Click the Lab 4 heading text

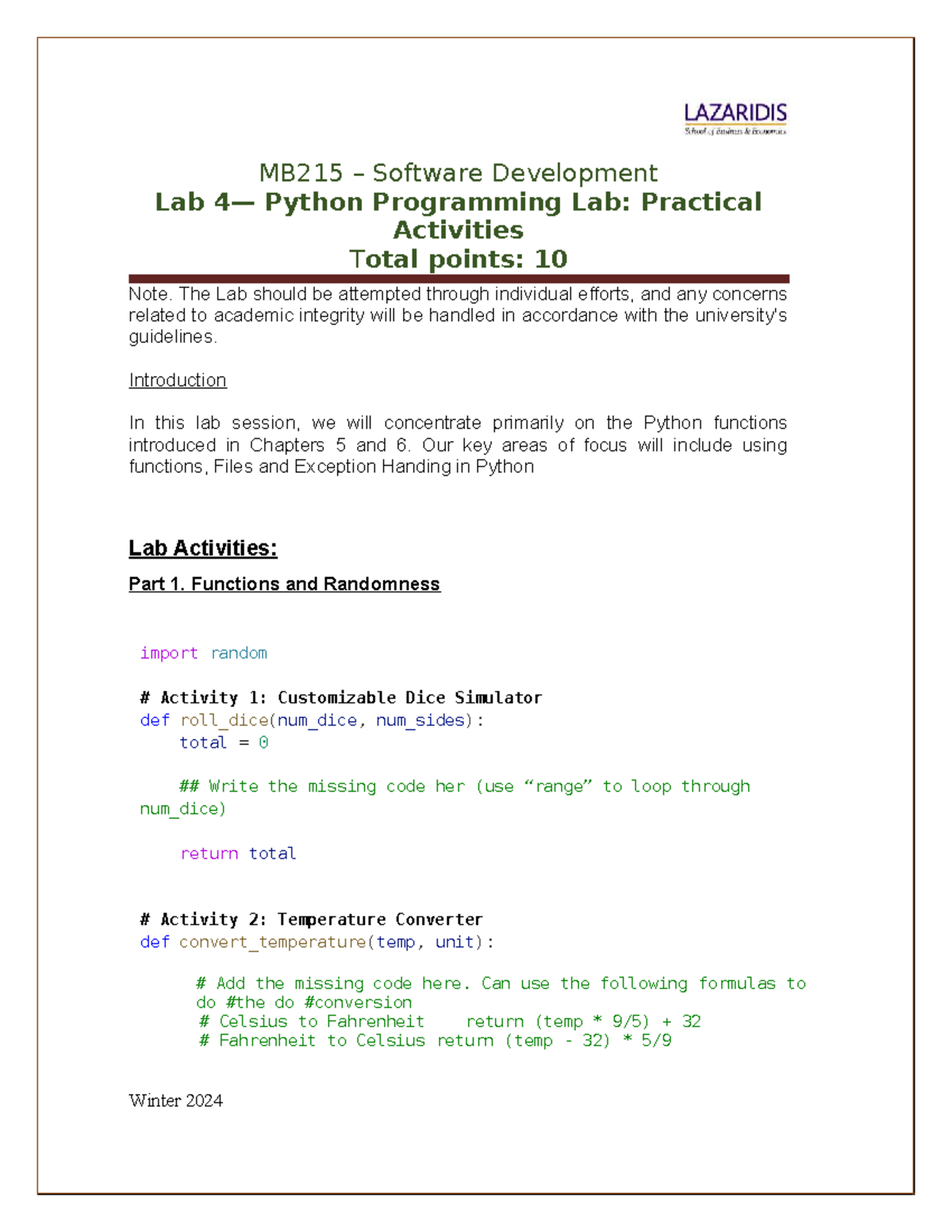click(459, 216)
